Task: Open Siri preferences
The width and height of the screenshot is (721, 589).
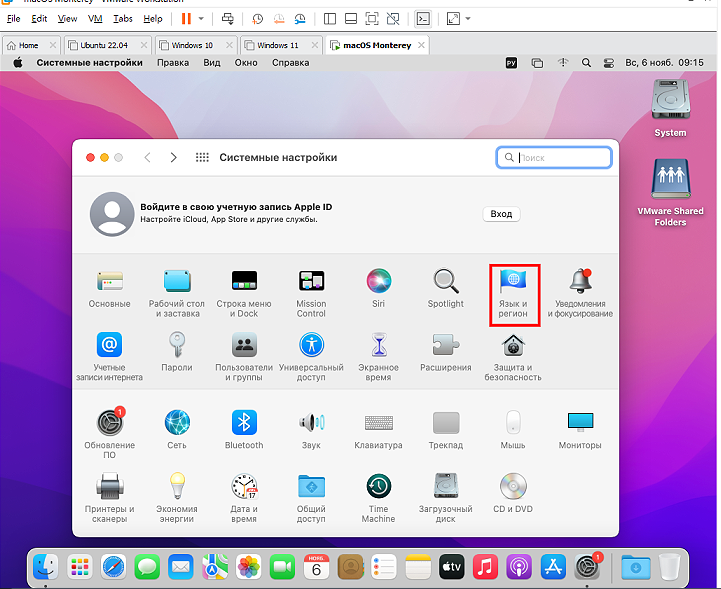Action: 378,289
